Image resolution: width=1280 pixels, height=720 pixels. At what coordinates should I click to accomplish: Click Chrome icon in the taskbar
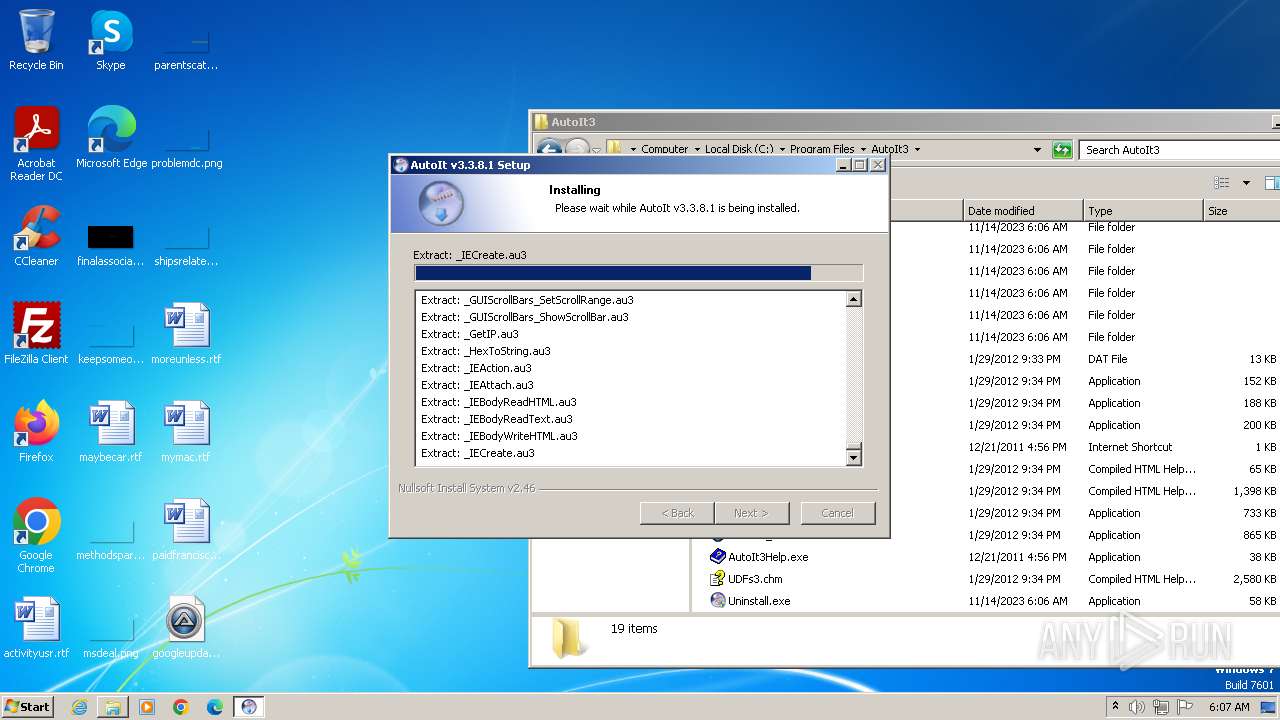pos(181,707)
